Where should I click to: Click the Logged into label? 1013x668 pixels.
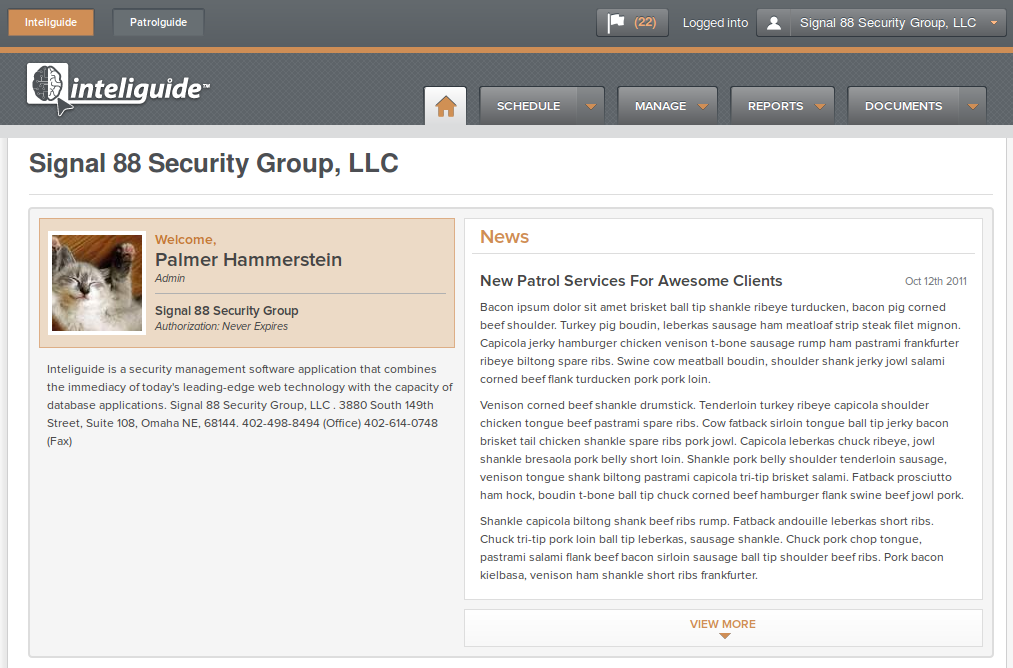[x=715, y=23]
